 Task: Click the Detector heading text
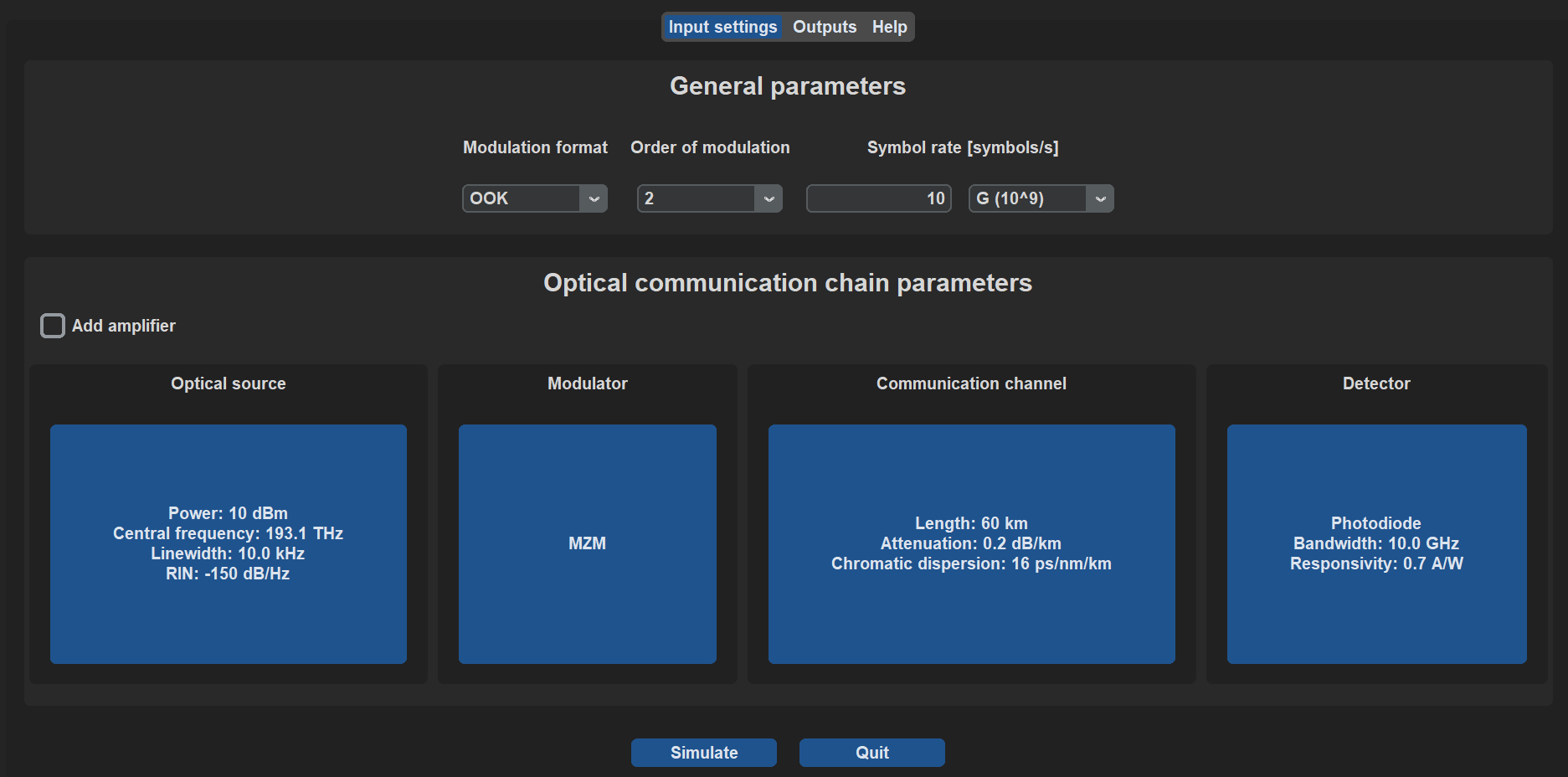(1376, 383)
